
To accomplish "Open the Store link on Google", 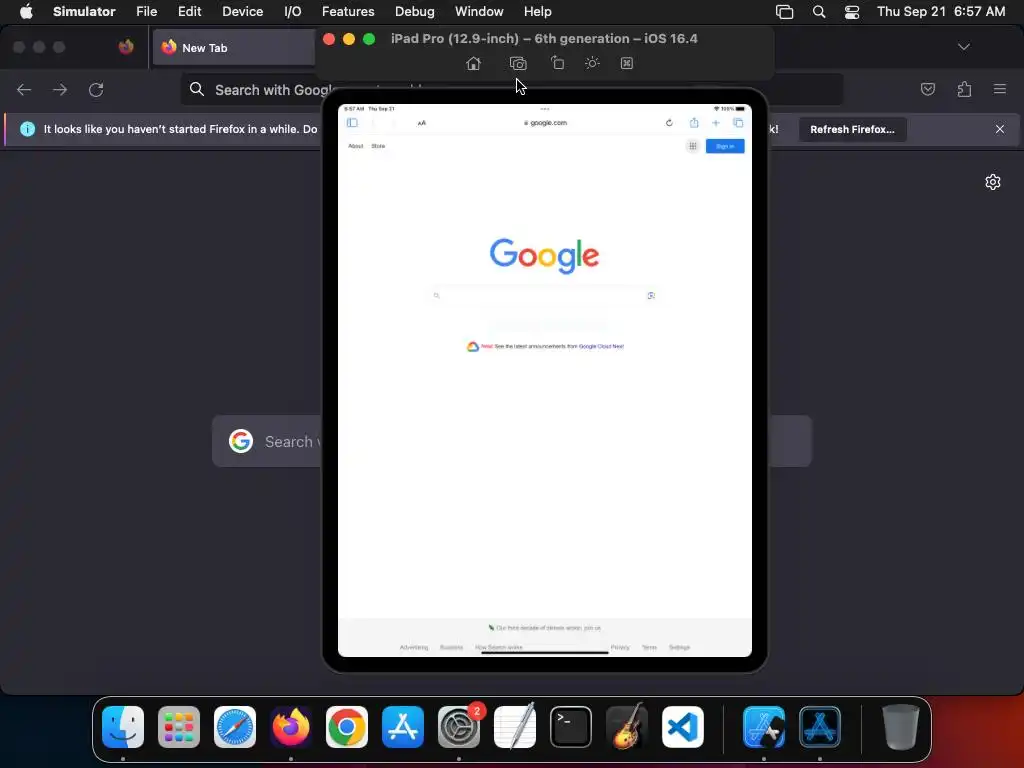I will 378,146.
